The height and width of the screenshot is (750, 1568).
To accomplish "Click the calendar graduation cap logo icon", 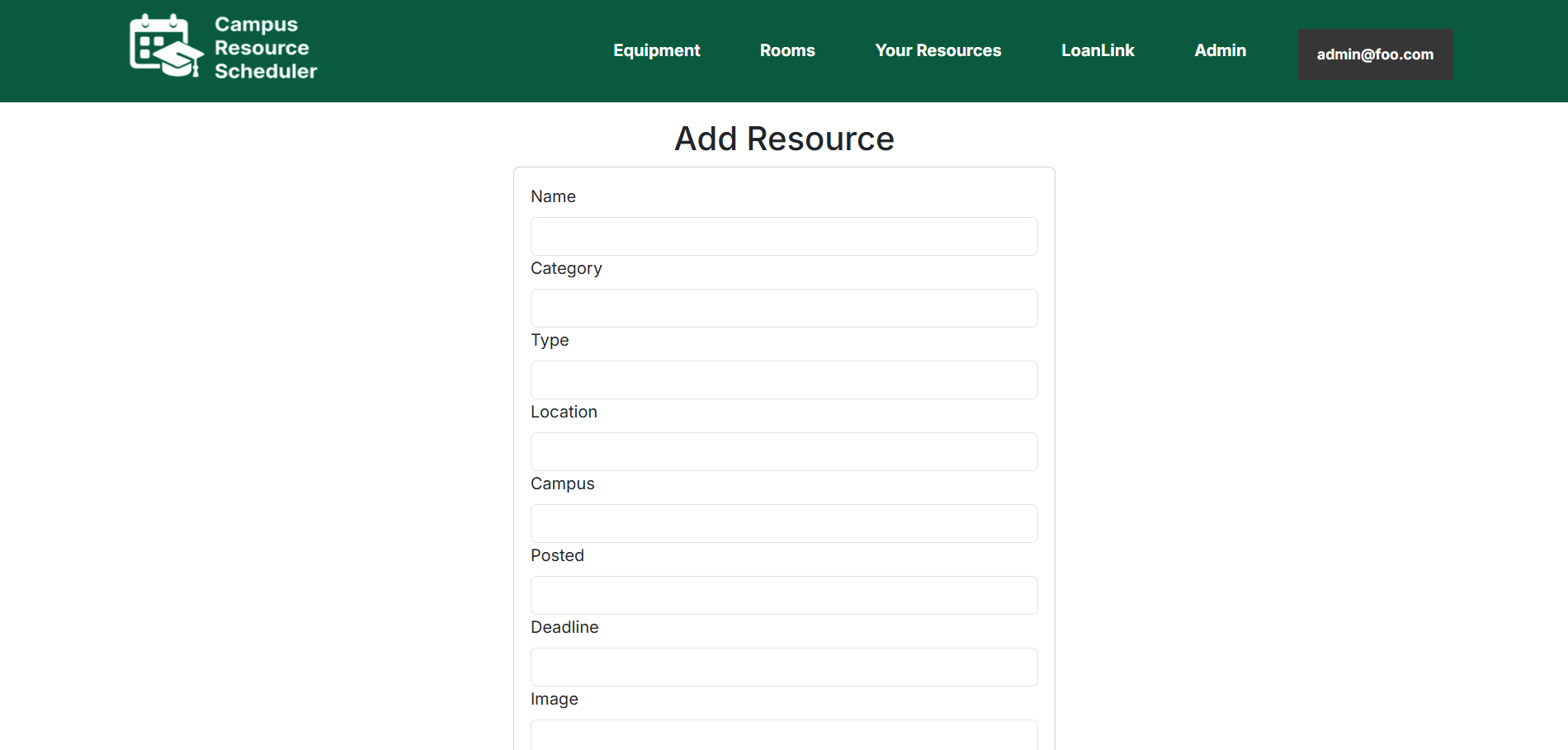I will click(166, 46).
